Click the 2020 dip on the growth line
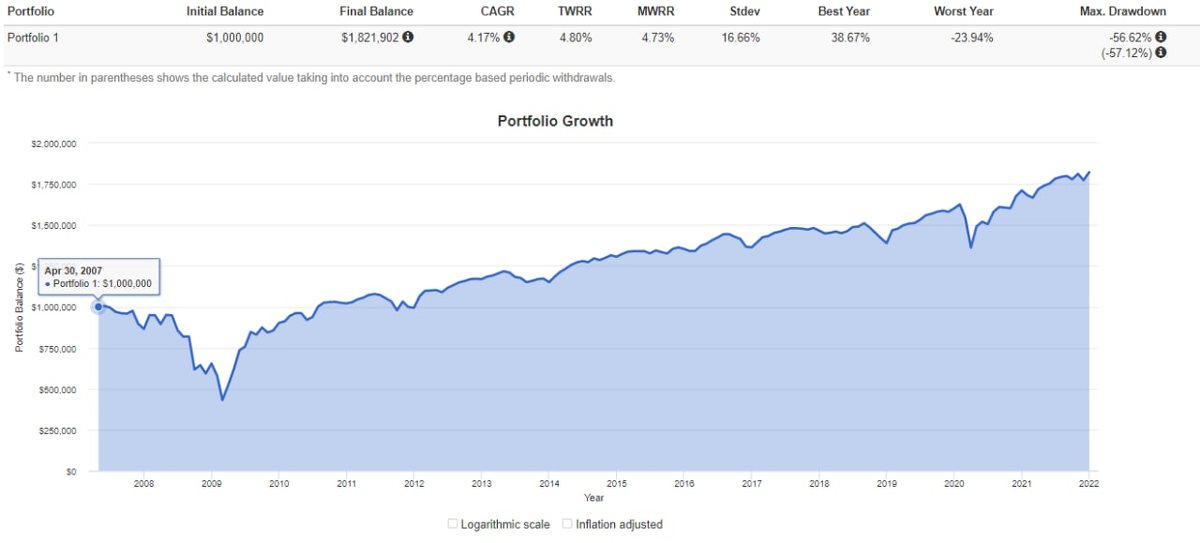1200x543 pixels. [971, 247]
